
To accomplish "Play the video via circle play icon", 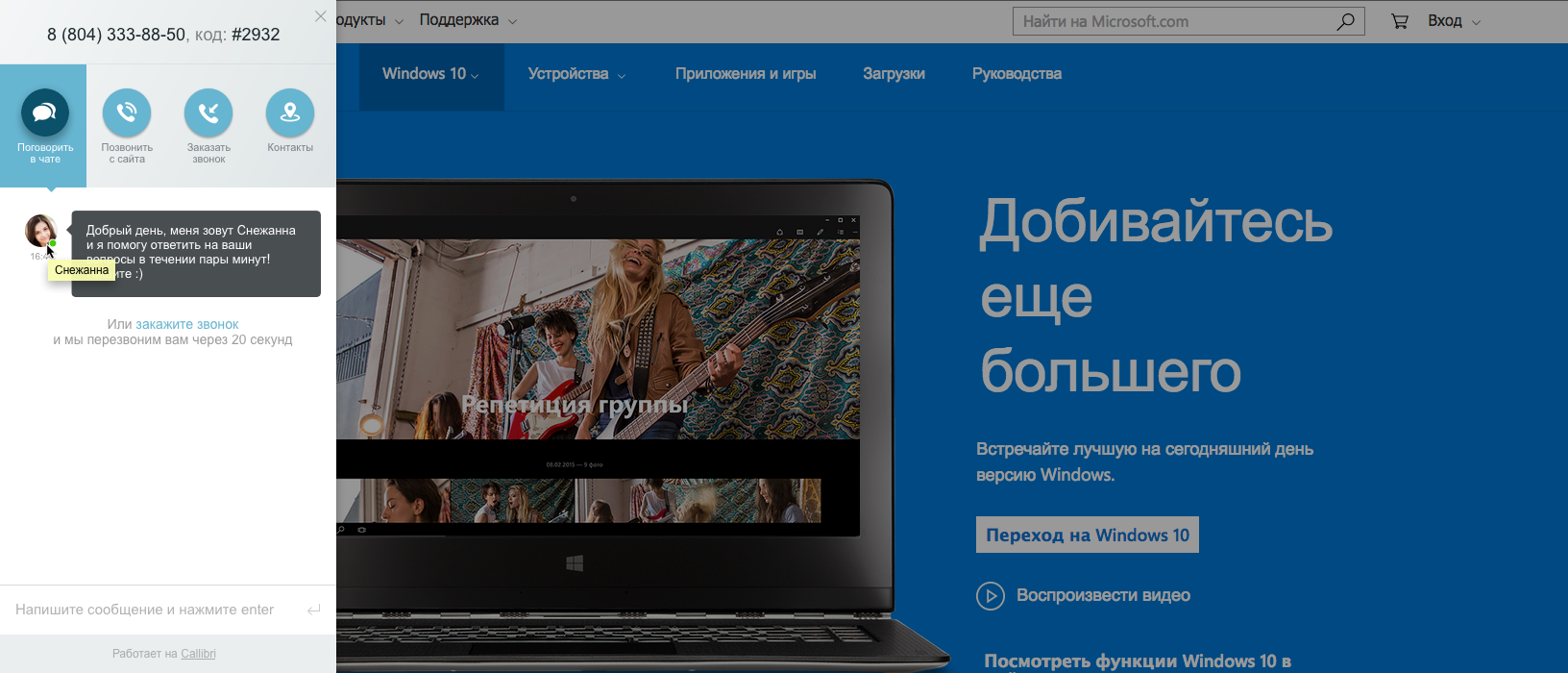I will (991, 596).
